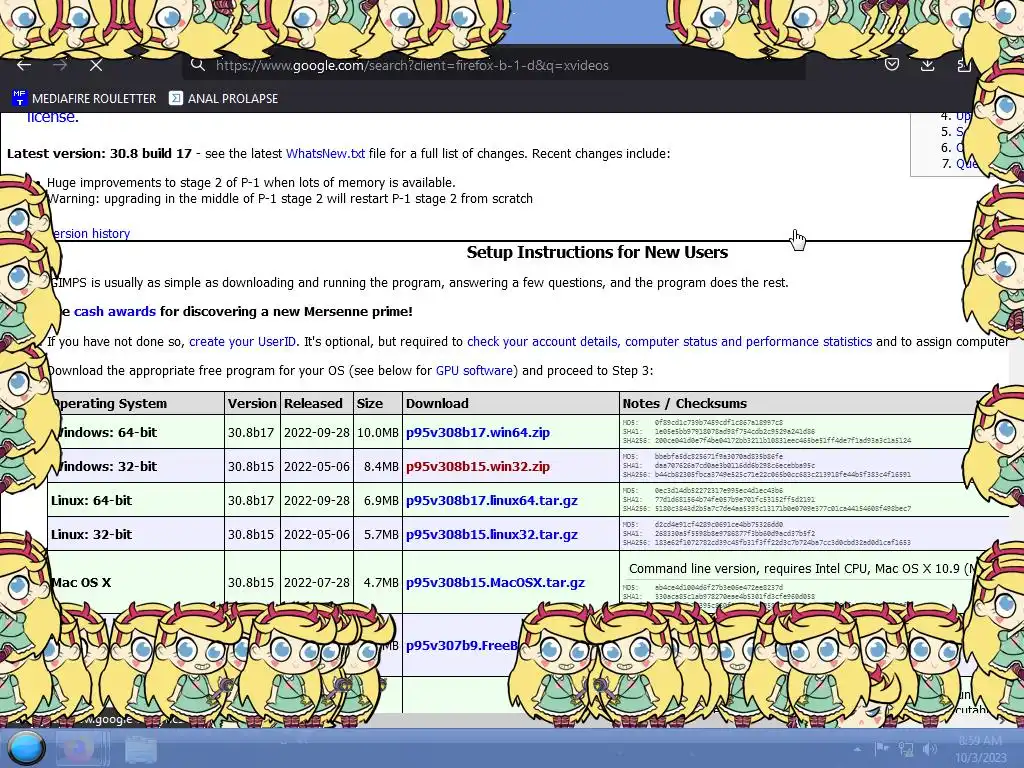Image resolution: width=1024 pixels, height=768 pixels.
Task: Open the MEDIAFIRE ROULETTER bookmark label
Action: point(94,99)
